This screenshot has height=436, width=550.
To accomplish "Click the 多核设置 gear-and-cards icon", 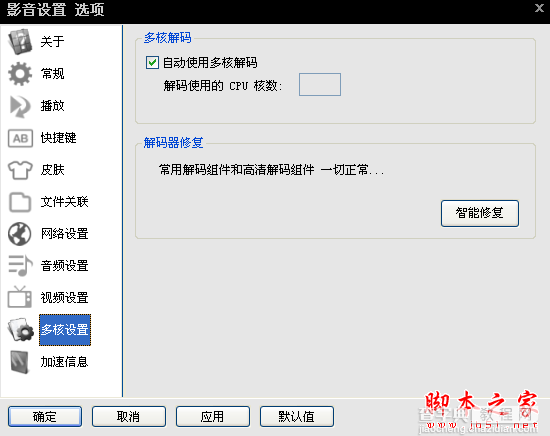I will pos(21,330).
